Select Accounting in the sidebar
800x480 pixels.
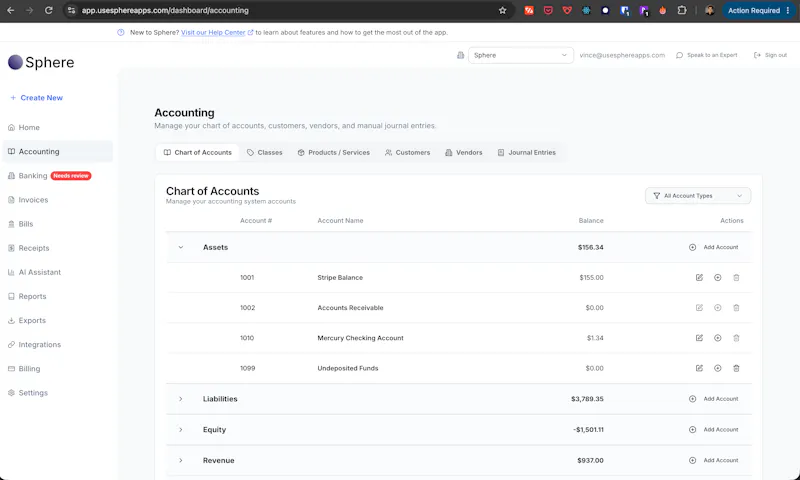click(57, 151)
